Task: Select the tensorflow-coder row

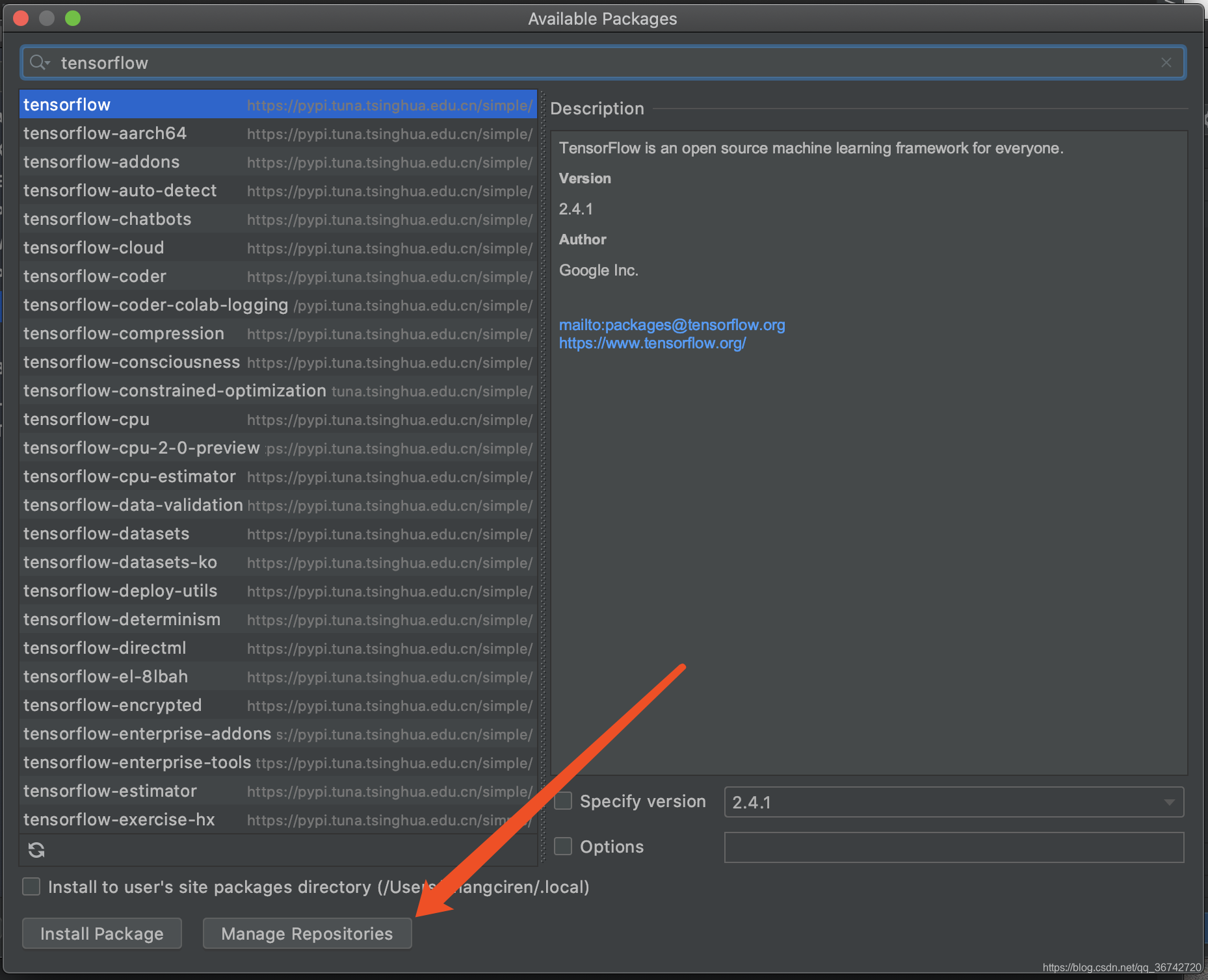Action: click(278, 276)
